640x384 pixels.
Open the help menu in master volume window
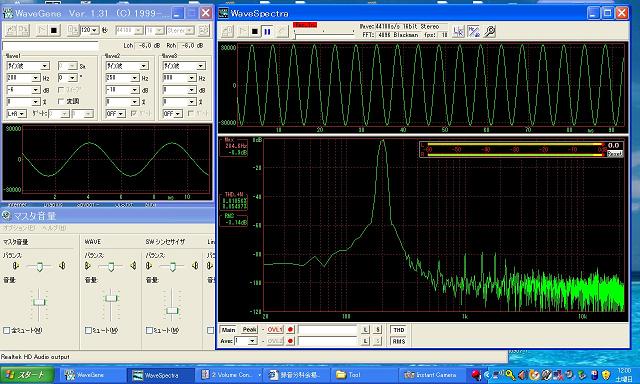pyautogui.click(x=53, y=228)
